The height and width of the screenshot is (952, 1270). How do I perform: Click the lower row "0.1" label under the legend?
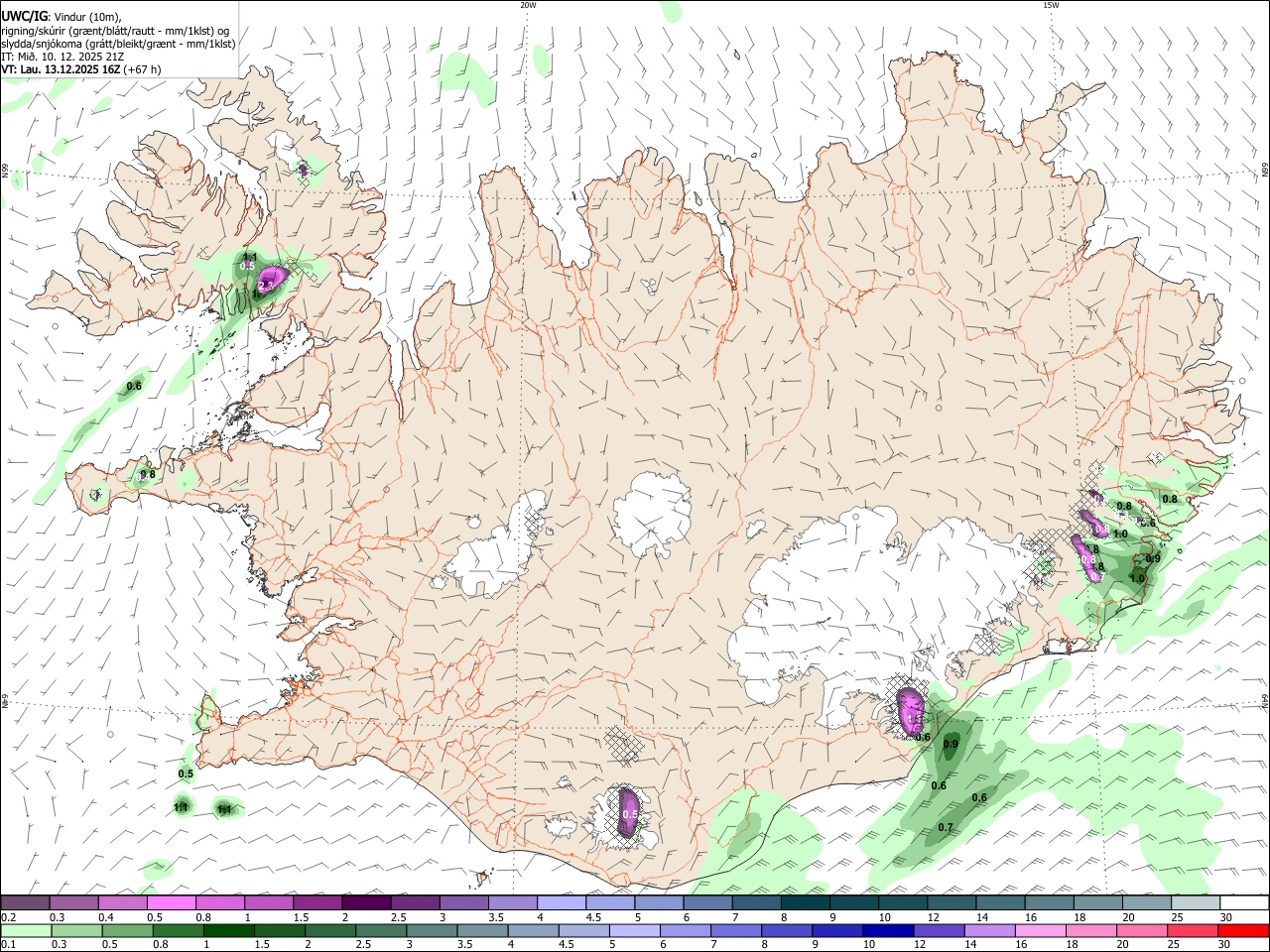7,945
